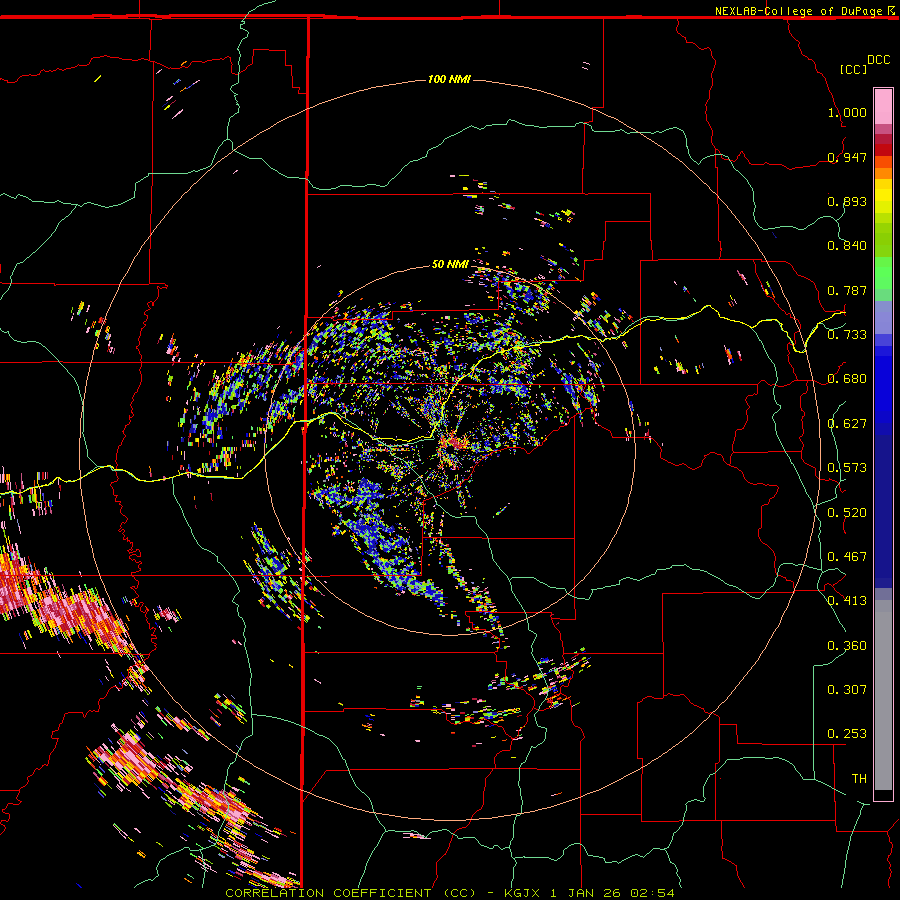Image resolution: width=900 pixels, height=900 pixels.
Task: Click the 0.893 value on the color scale
Action: [x=847, y=201]
